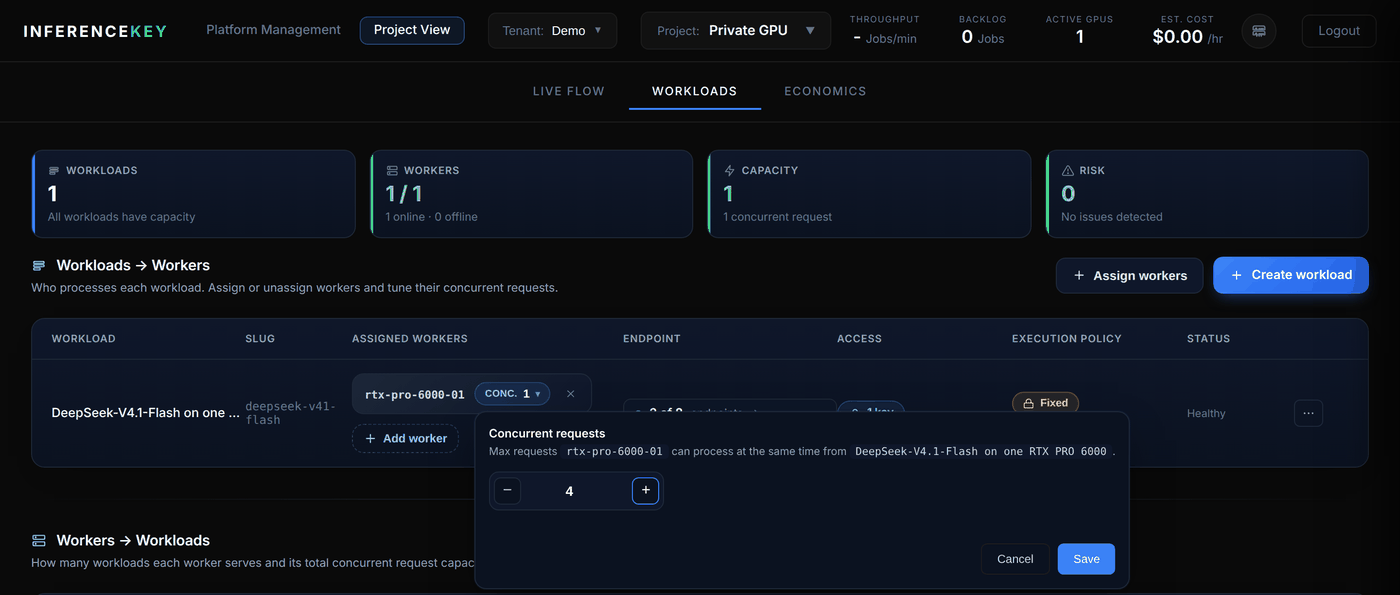Select the Workloads tab
The height and width of the screenshot is (595, 1400).
point(694,91)
